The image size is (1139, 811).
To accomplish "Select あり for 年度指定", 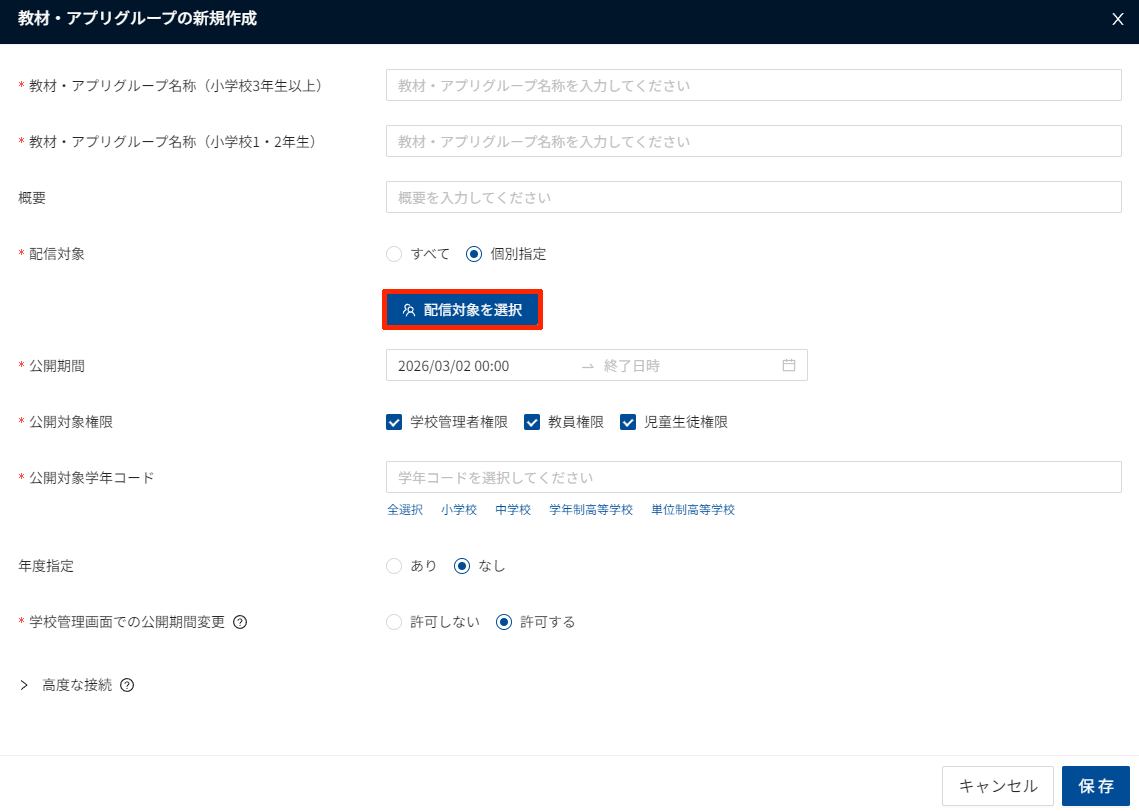I will [394, 566].
